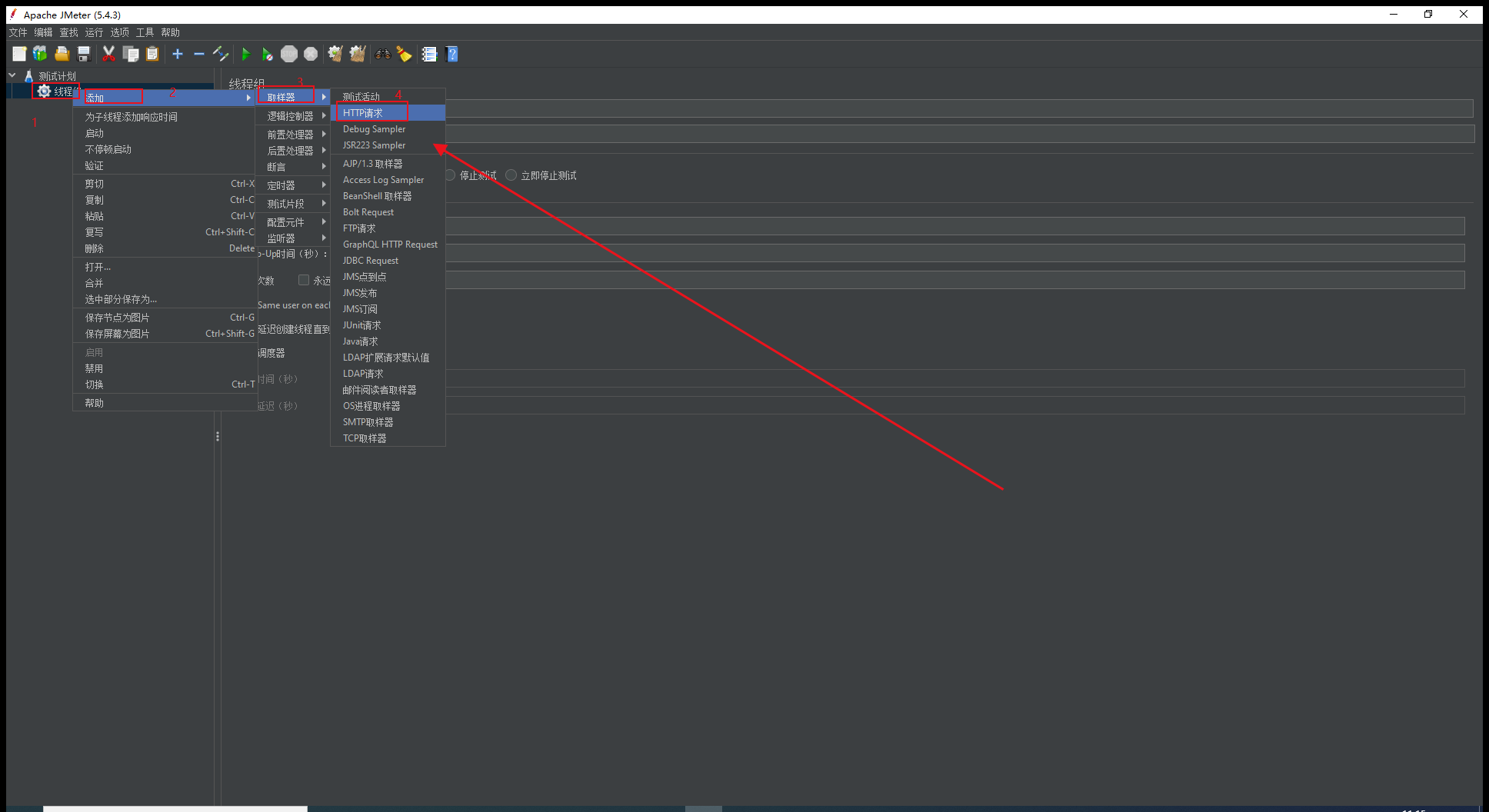Screen dimensions: 1489x812
Task: Open the Templates icon in toolbar
Action: 40,54
